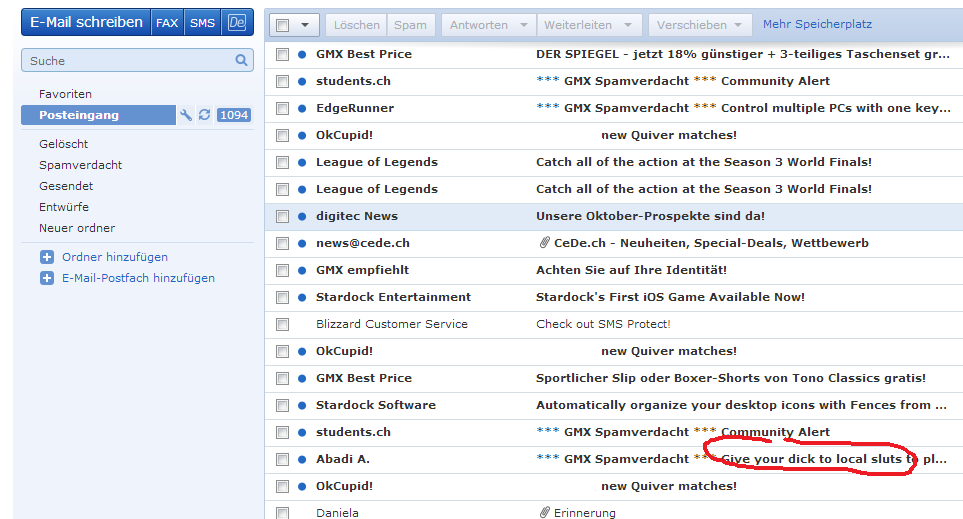Open the Gesendet folder
This screenshot has width=963, height=519.
point(66,185)
